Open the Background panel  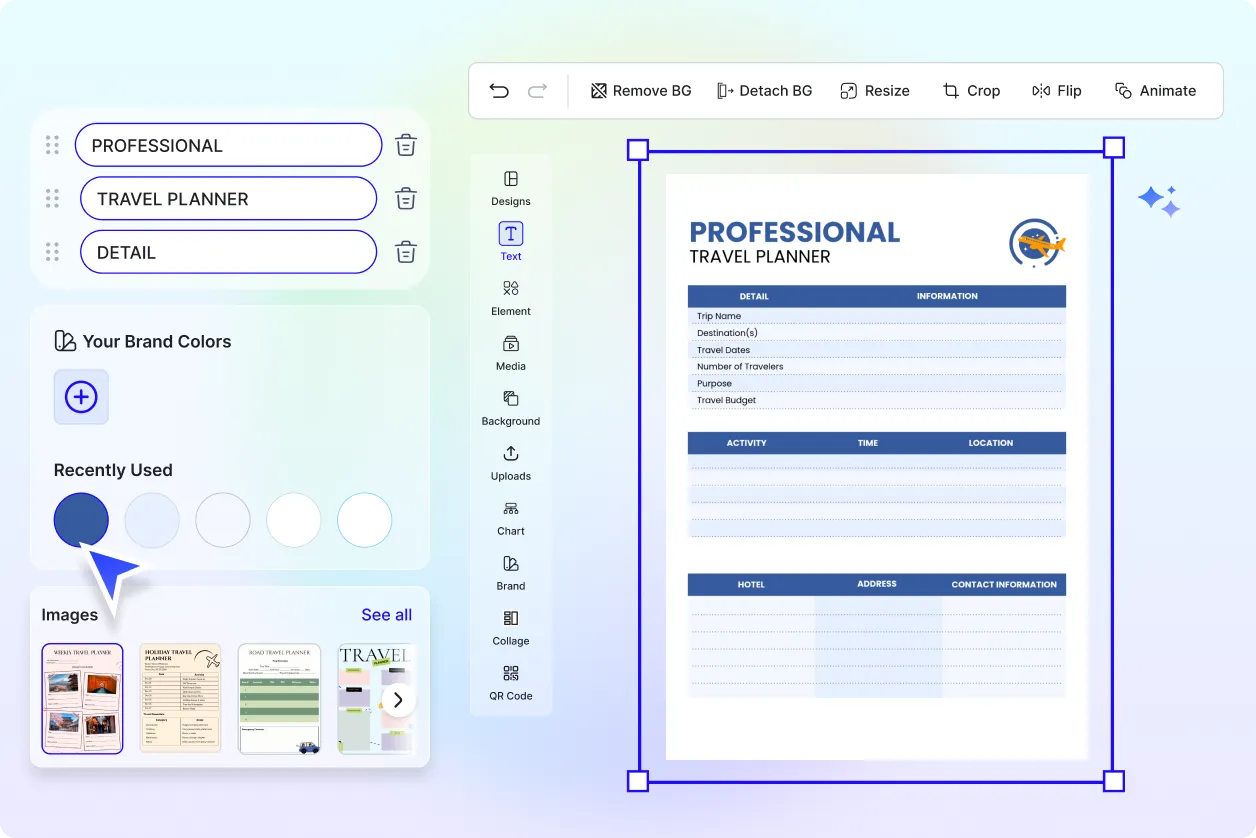tap(510, 407)
